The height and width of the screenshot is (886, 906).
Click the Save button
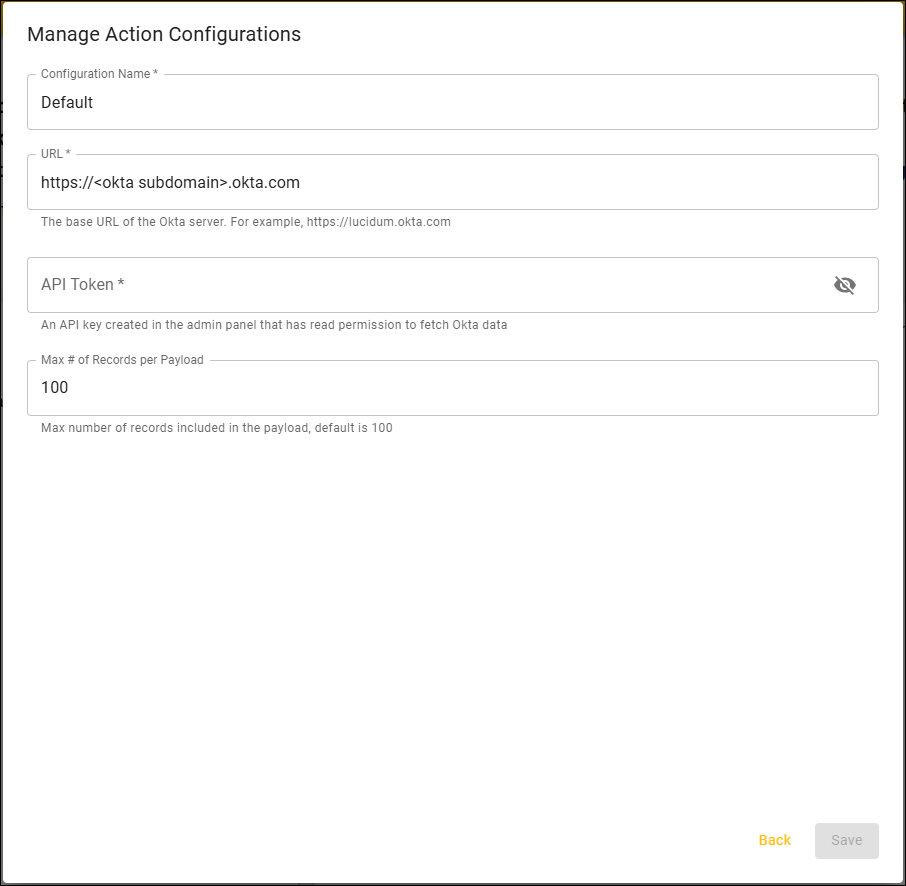click(x=846, y=840)
